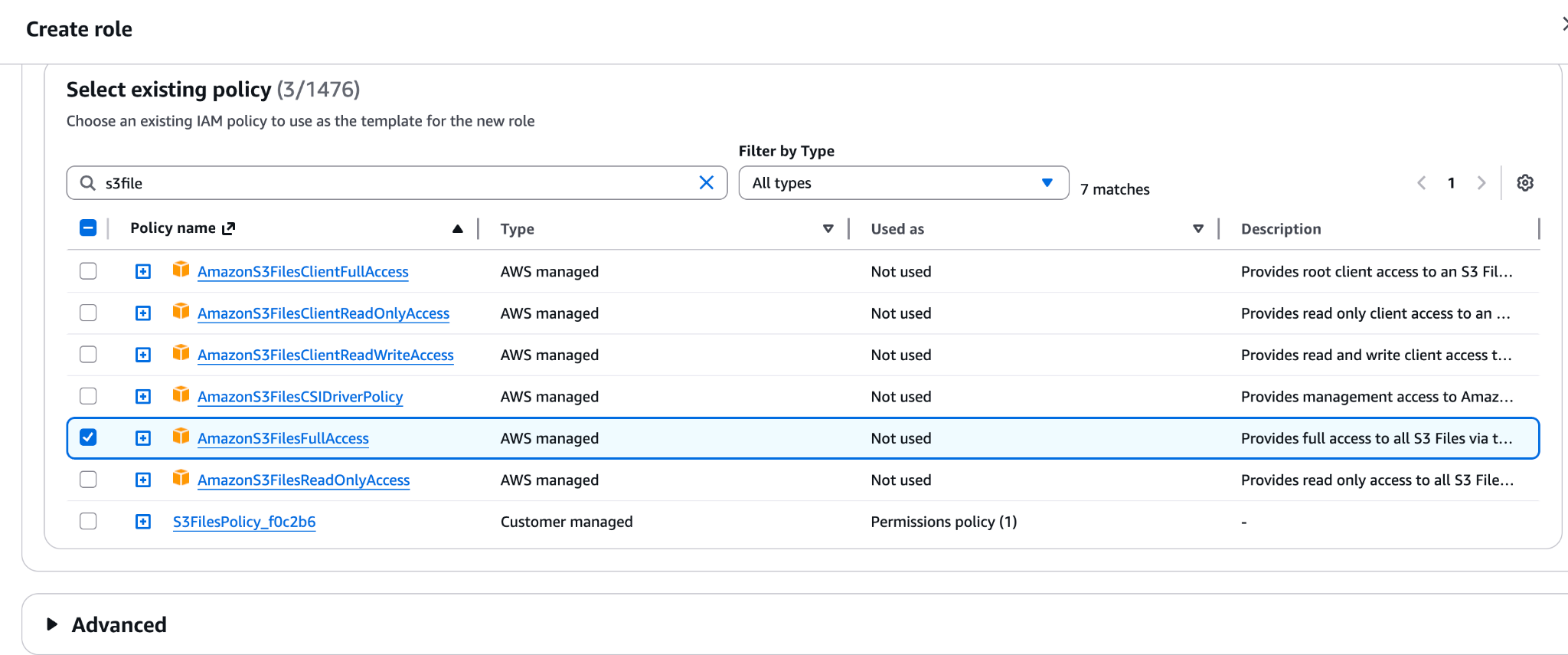Click the AmazonS3FilesCSIDriverPolicy policy cube icon

pyautogui.click(x=181, y=395)
